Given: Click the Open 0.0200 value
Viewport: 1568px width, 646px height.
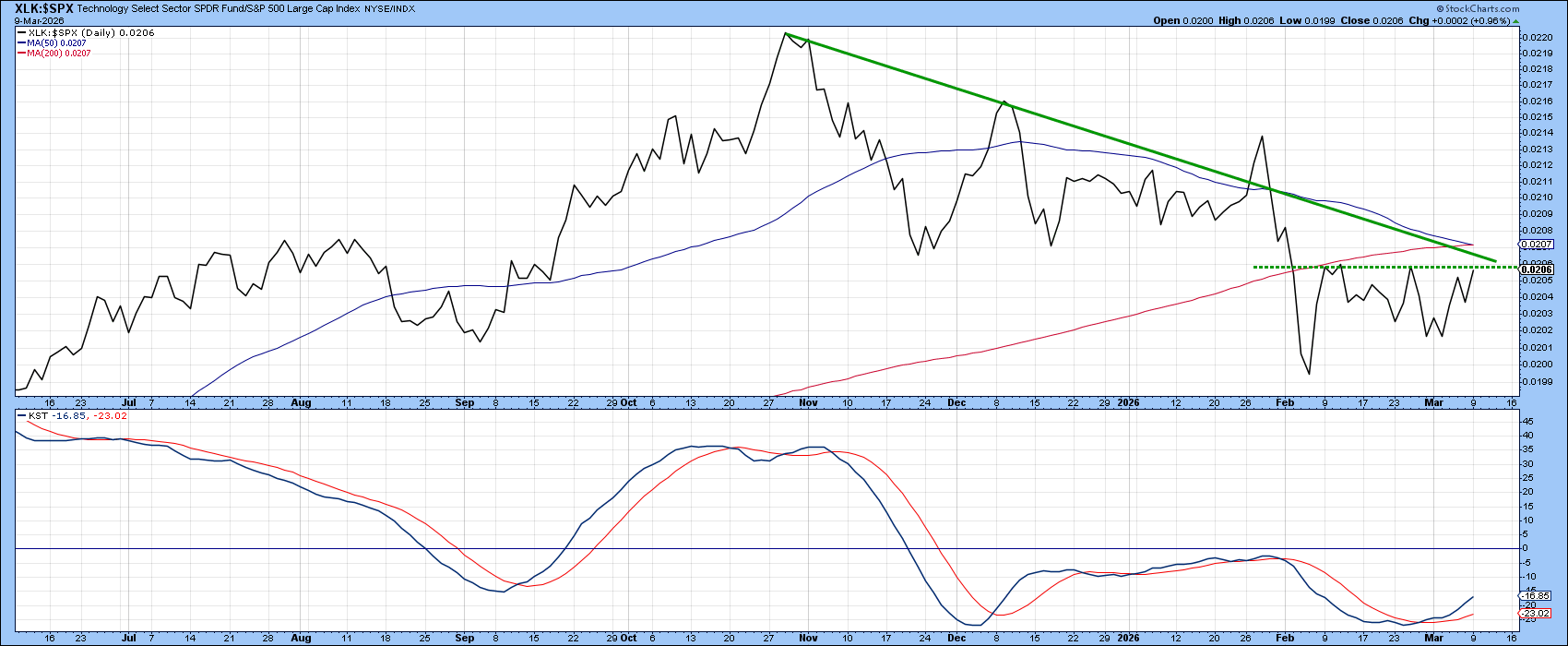Looking at the screenshot, I should (x=1182, y=20).
